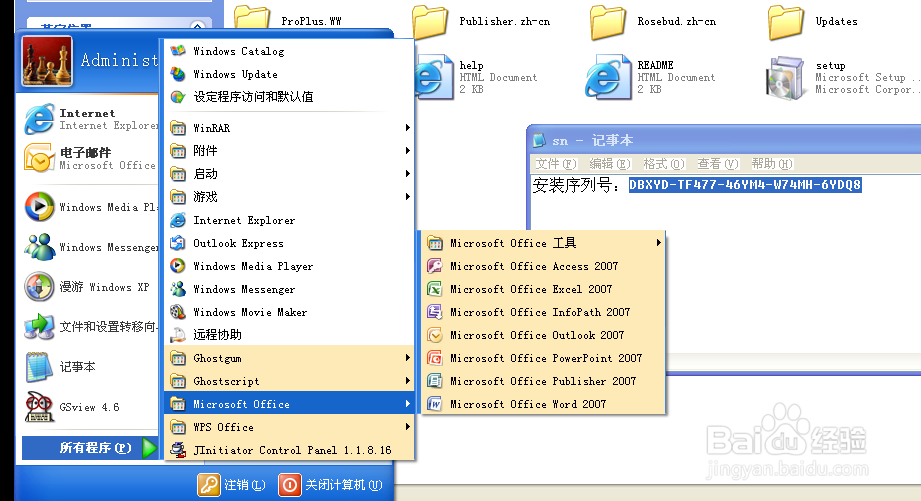Click highlighted serial number text in Notepad
Image resolution: width=921 pixels, height=501 pixels.
pyautogui.click(x=745, y=185)
